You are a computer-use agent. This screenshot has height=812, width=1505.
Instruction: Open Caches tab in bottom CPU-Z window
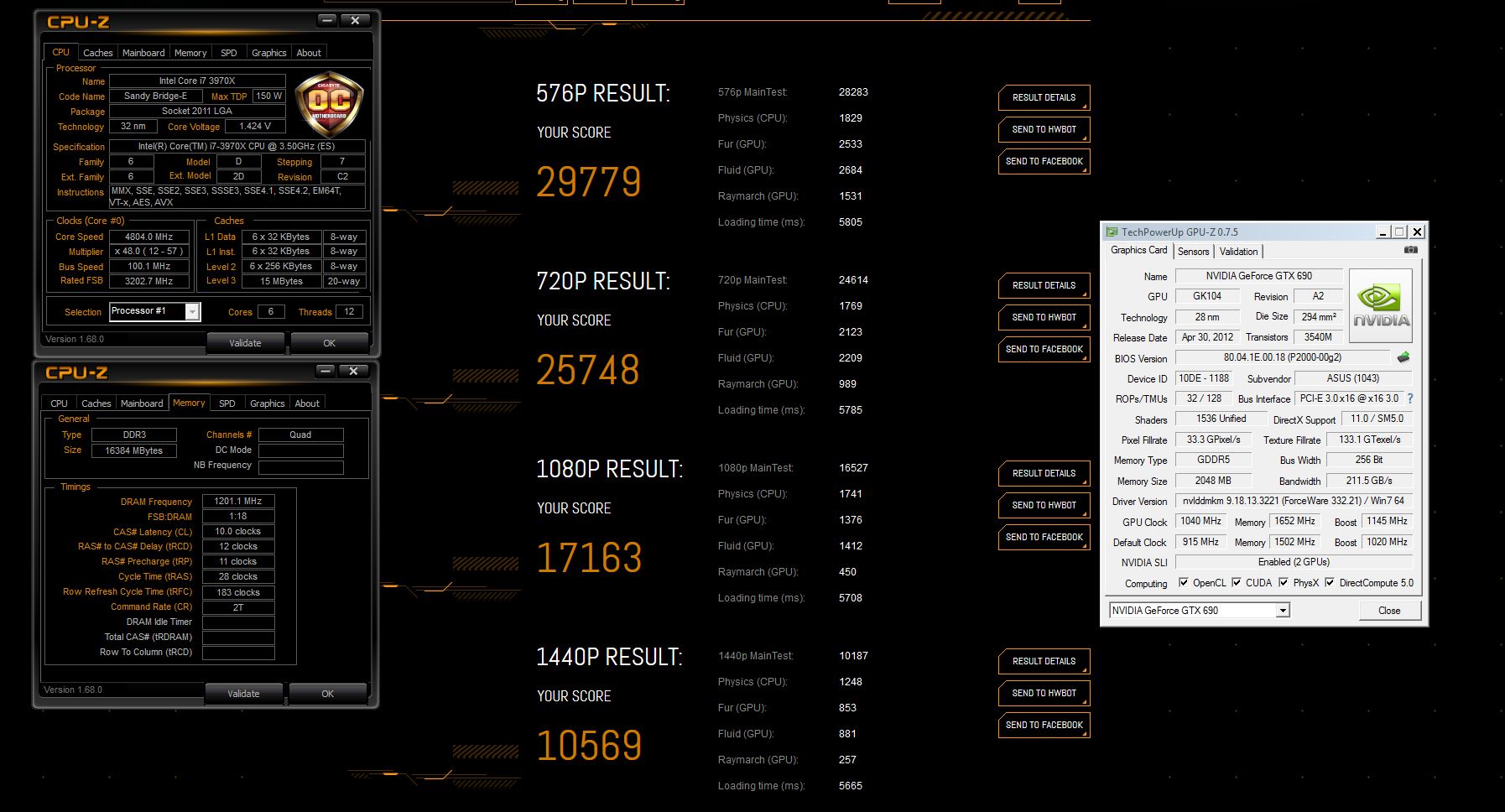[96, 403]
